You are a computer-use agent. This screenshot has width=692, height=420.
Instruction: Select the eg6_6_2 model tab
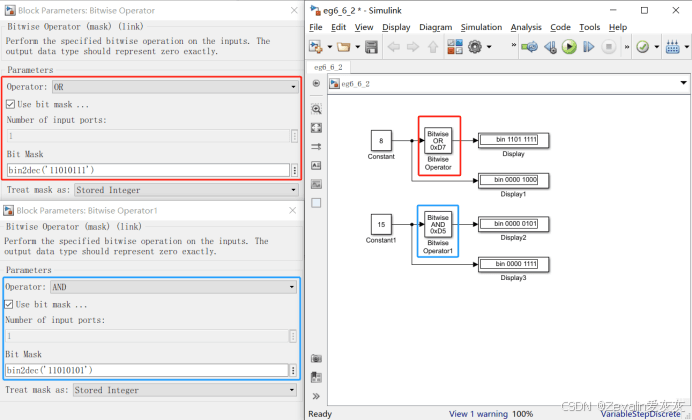click(x=328, y=67)
